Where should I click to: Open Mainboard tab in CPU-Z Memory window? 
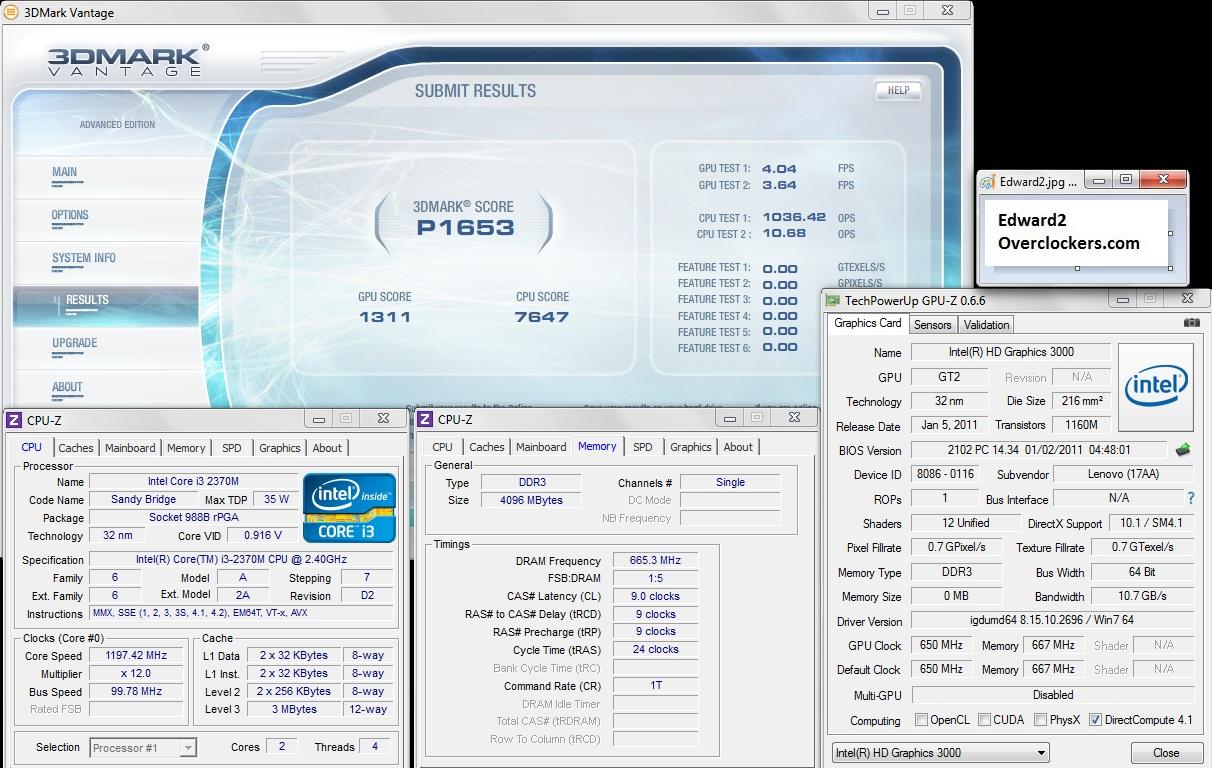541,447
